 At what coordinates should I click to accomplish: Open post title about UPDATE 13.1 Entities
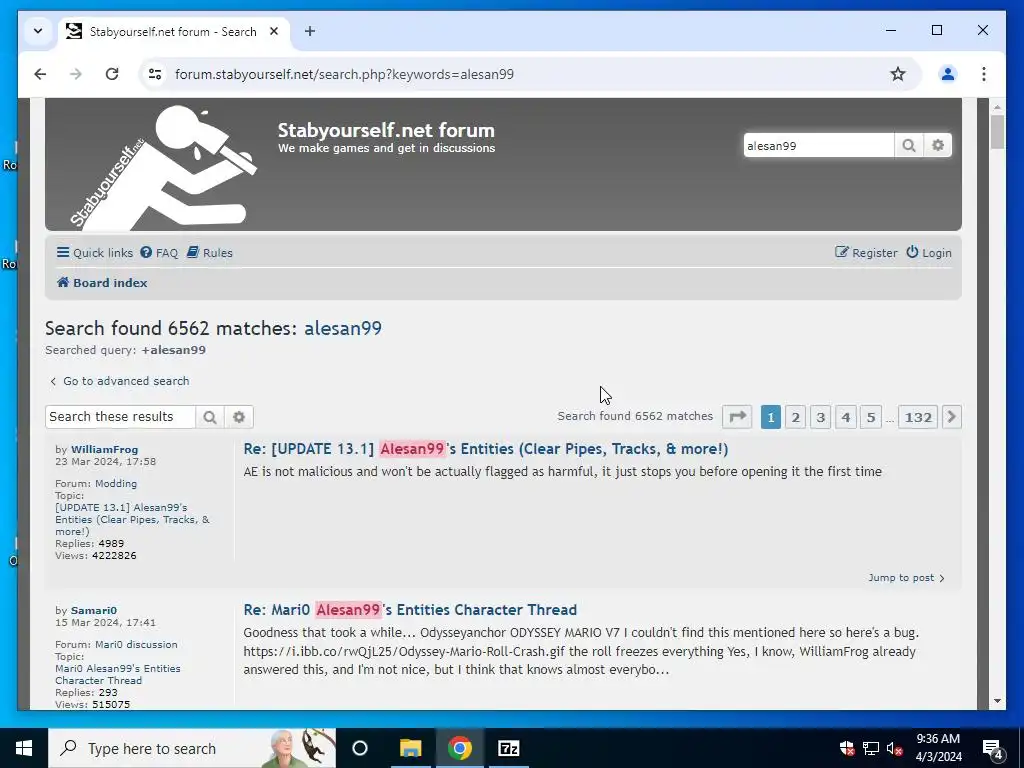point(486,449)
